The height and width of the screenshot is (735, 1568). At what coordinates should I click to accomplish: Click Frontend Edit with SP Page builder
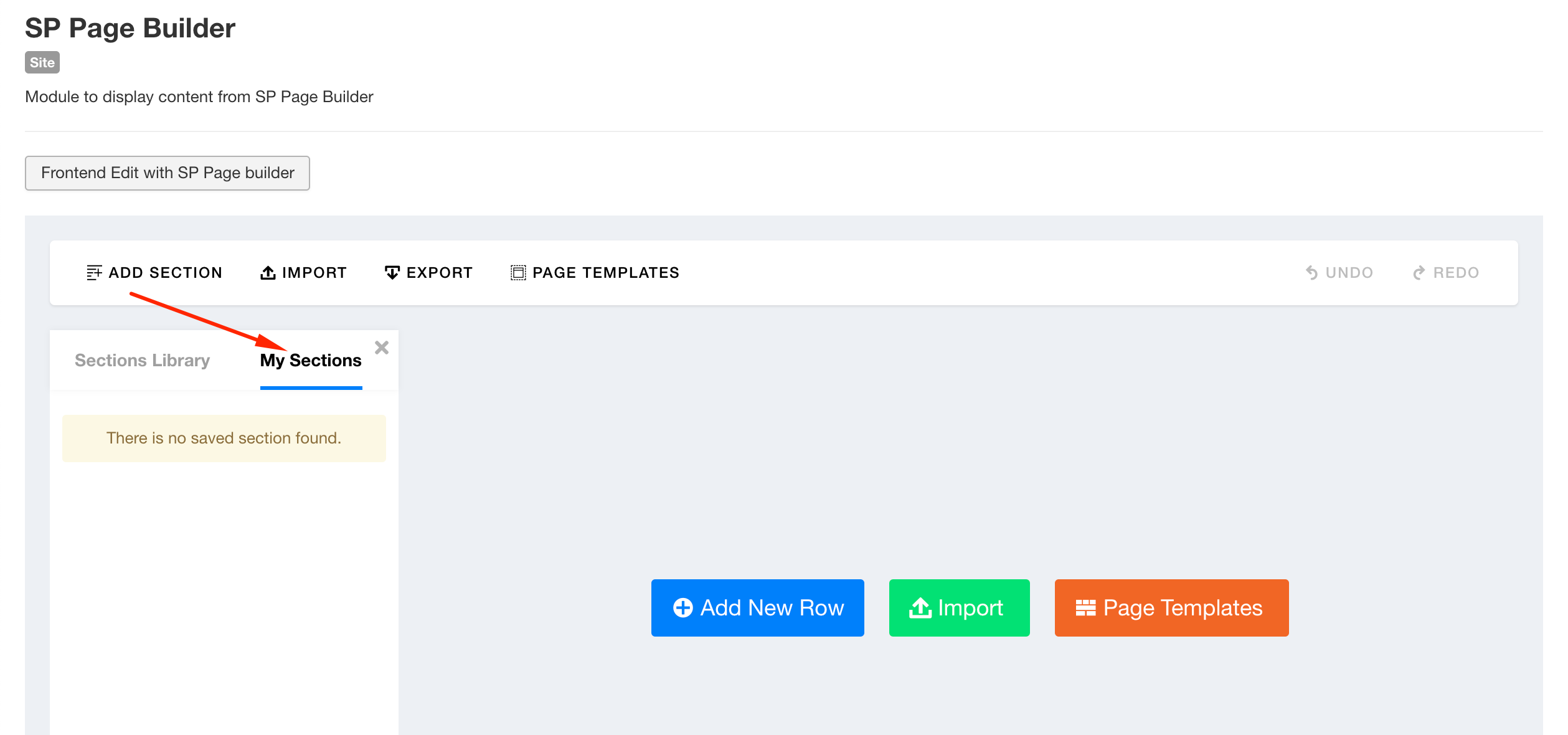pos(167,173)
